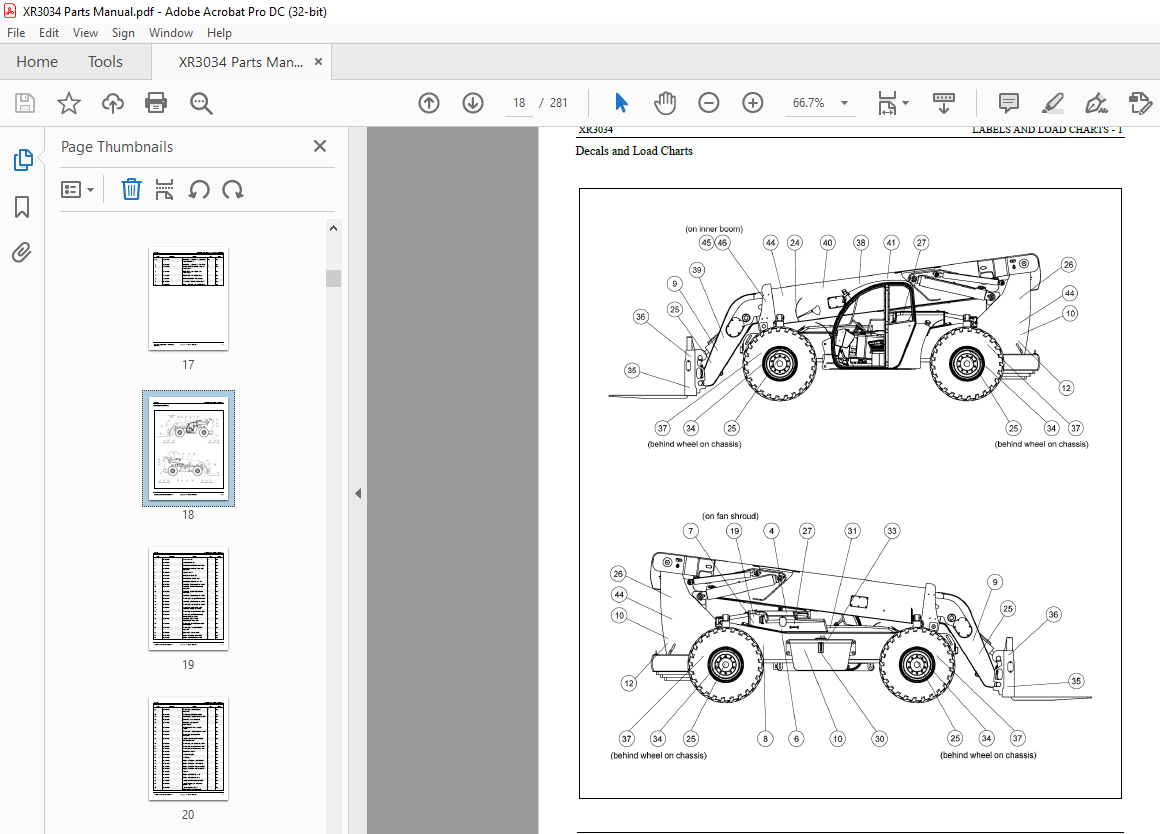This screenshot has width=1160, height=834.
Task: Click the thumbnails scrollbar up arrow
Action: [x=334, y=228]
